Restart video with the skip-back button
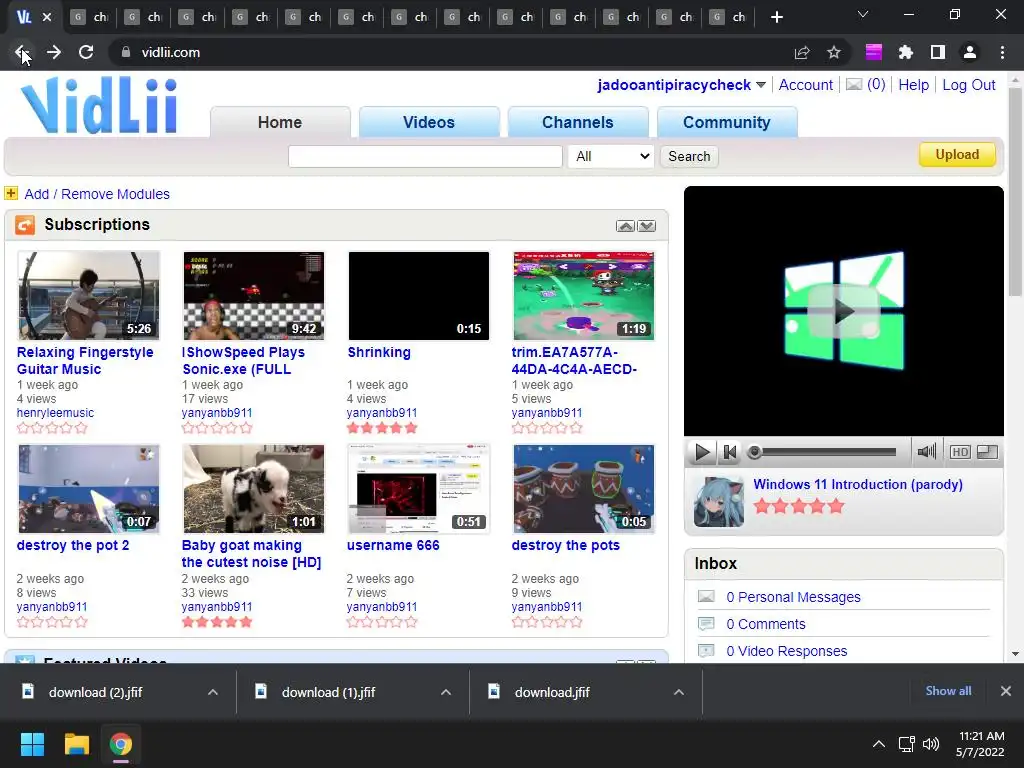The width and height of the screenshot is (1024, 768). pos(729,452)
